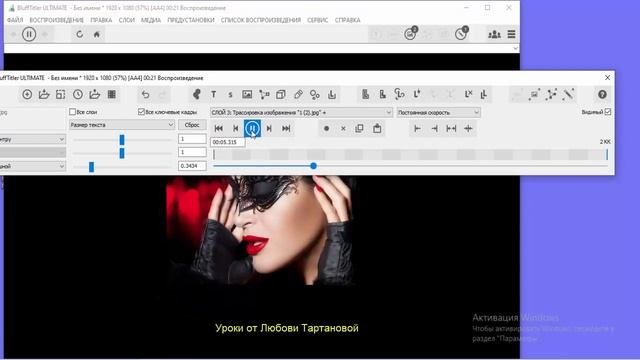Jump to first keyframe button
The height and width of the screenshot is (360, 640).
coord(218,129)
